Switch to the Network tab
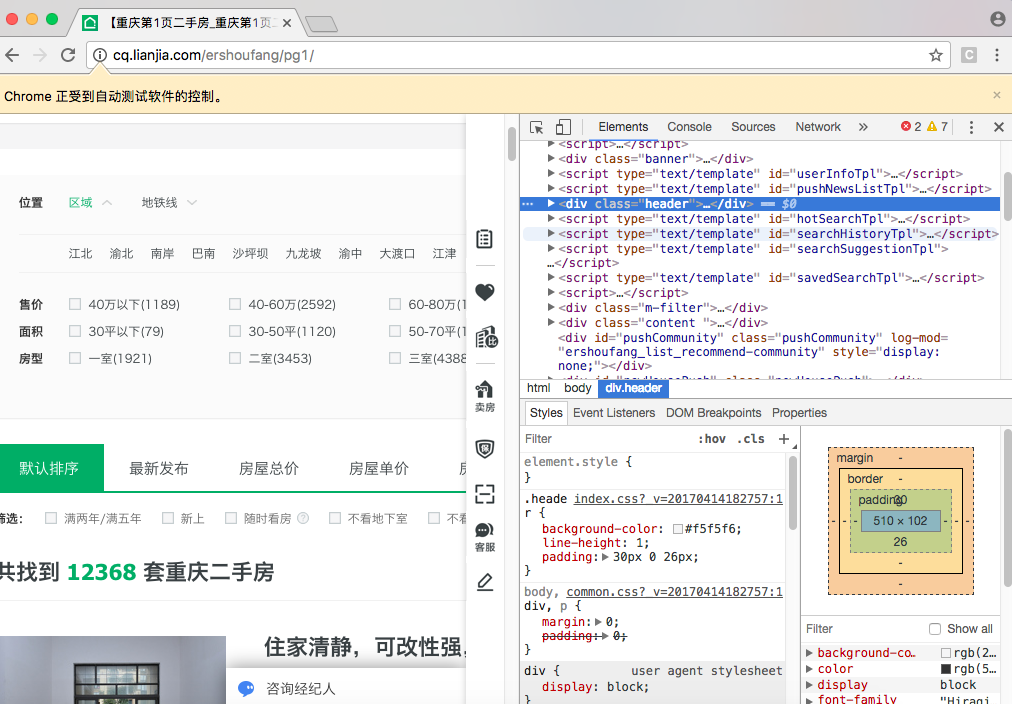The height and width of the screenshot is (704, 1012). (x=818, y=127)
